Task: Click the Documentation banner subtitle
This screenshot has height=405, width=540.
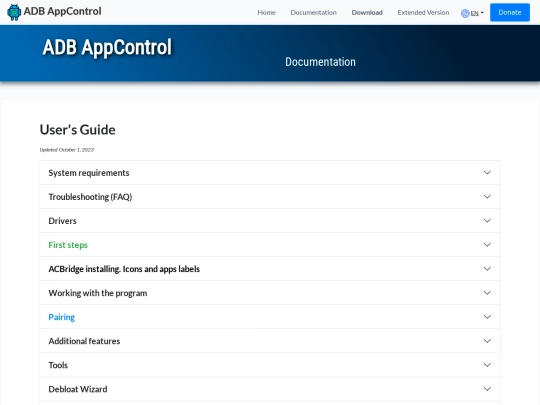Action: (x=320, y=62)
